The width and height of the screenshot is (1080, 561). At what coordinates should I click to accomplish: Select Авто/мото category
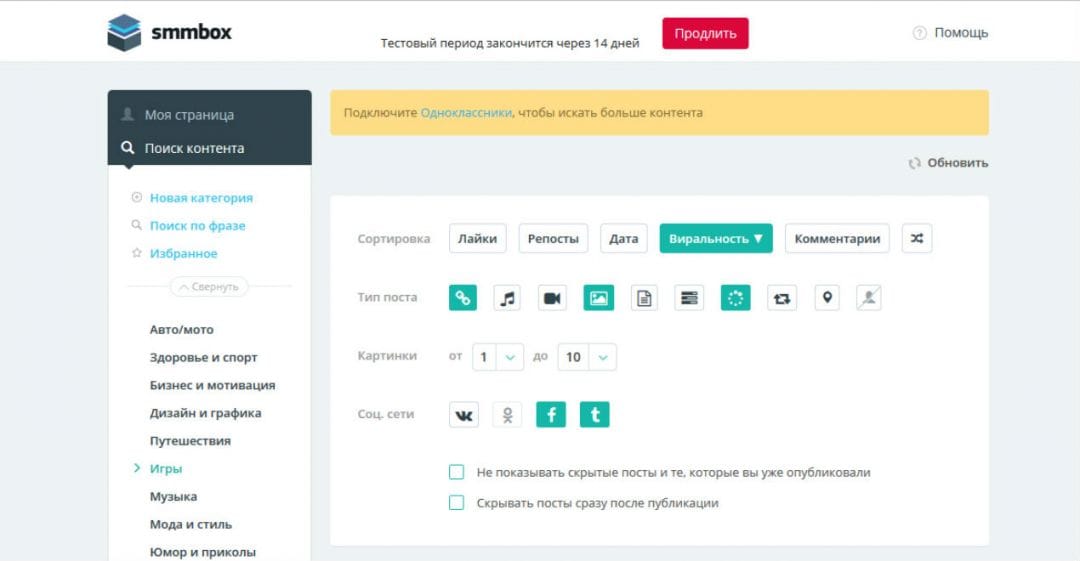(x=182, y=329)
